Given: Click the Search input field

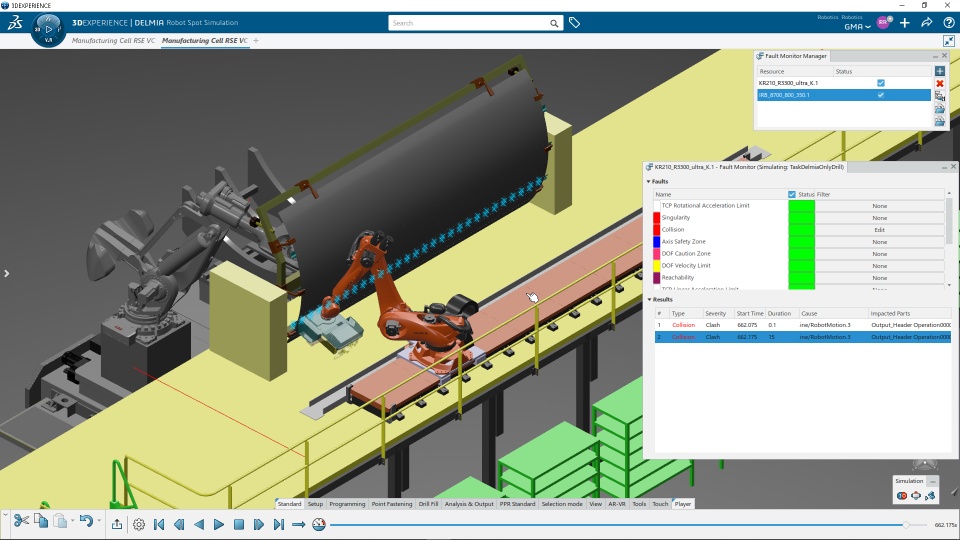Looking at the screenshot, I should [468, 23].
